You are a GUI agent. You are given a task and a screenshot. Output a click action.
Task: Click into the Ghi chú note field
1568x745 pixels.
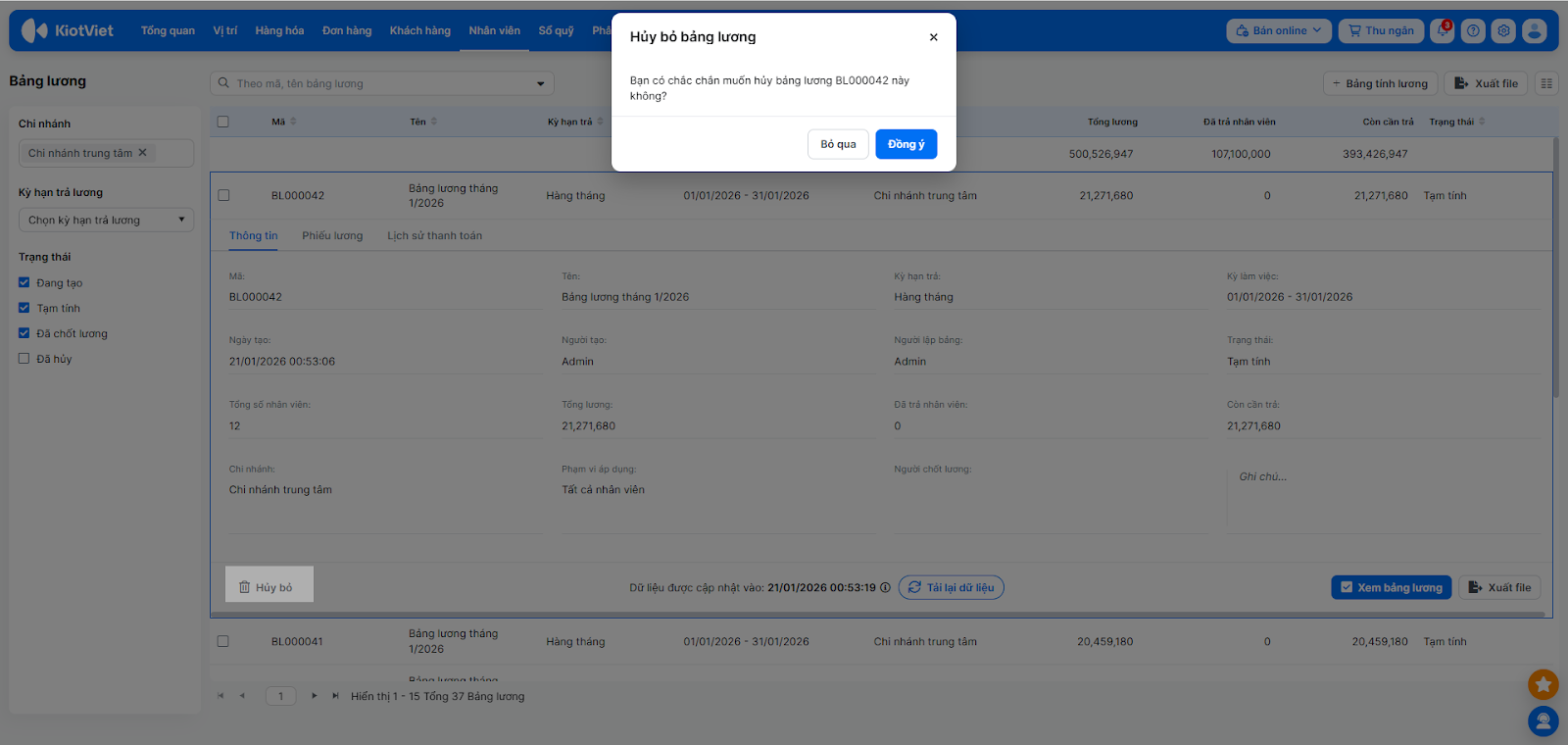click(1383, 499)
